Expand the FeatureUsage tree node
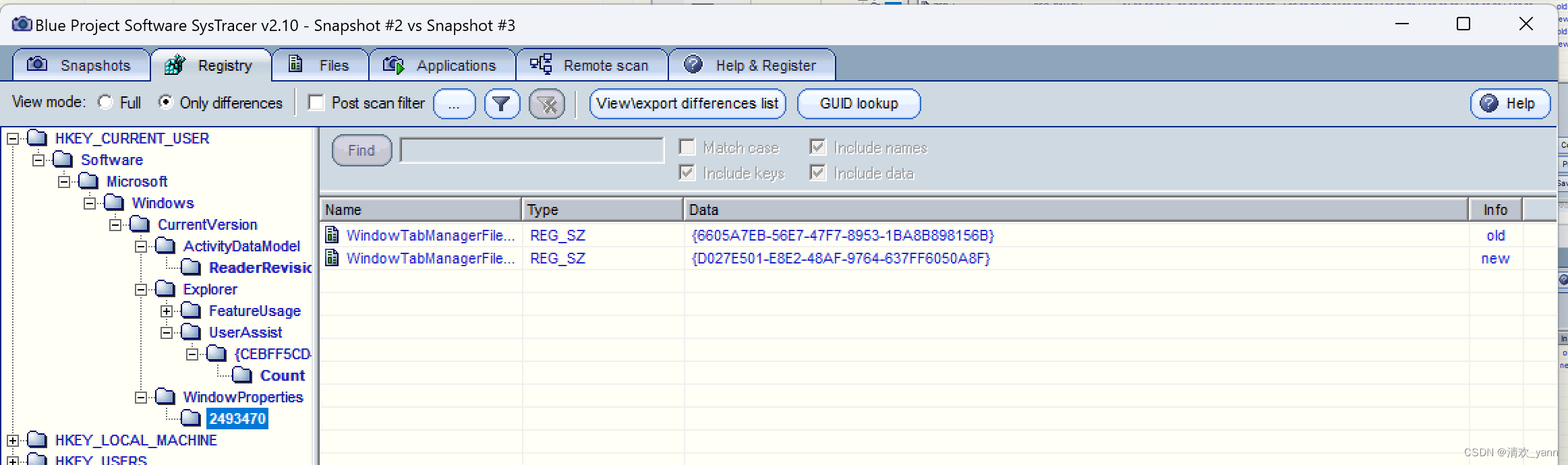 coord(167,311)
